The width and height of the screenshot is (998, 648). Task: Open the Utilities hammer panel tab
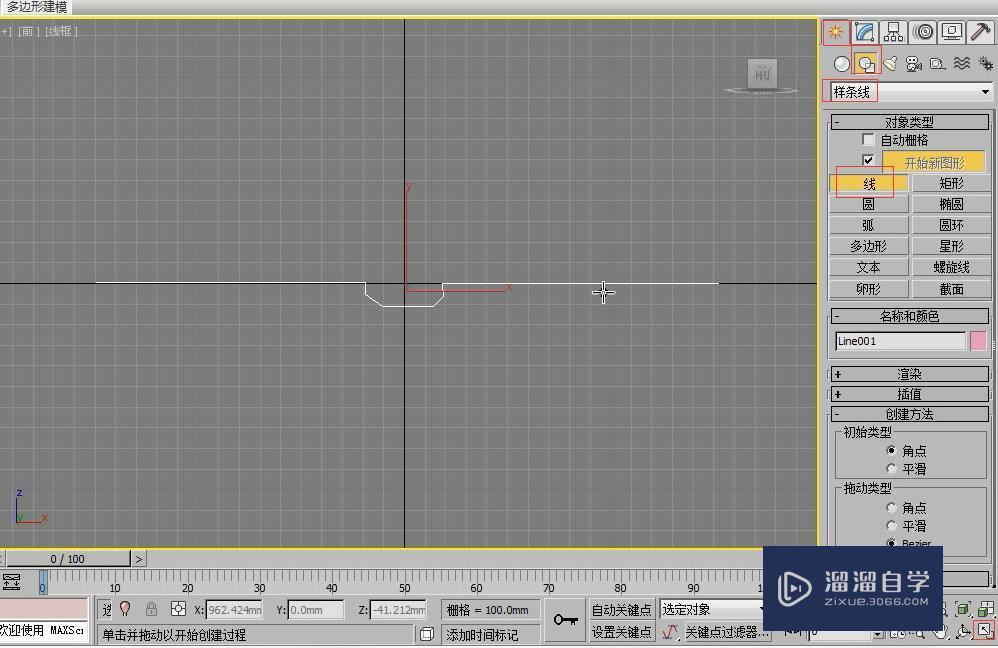[980, 31]
